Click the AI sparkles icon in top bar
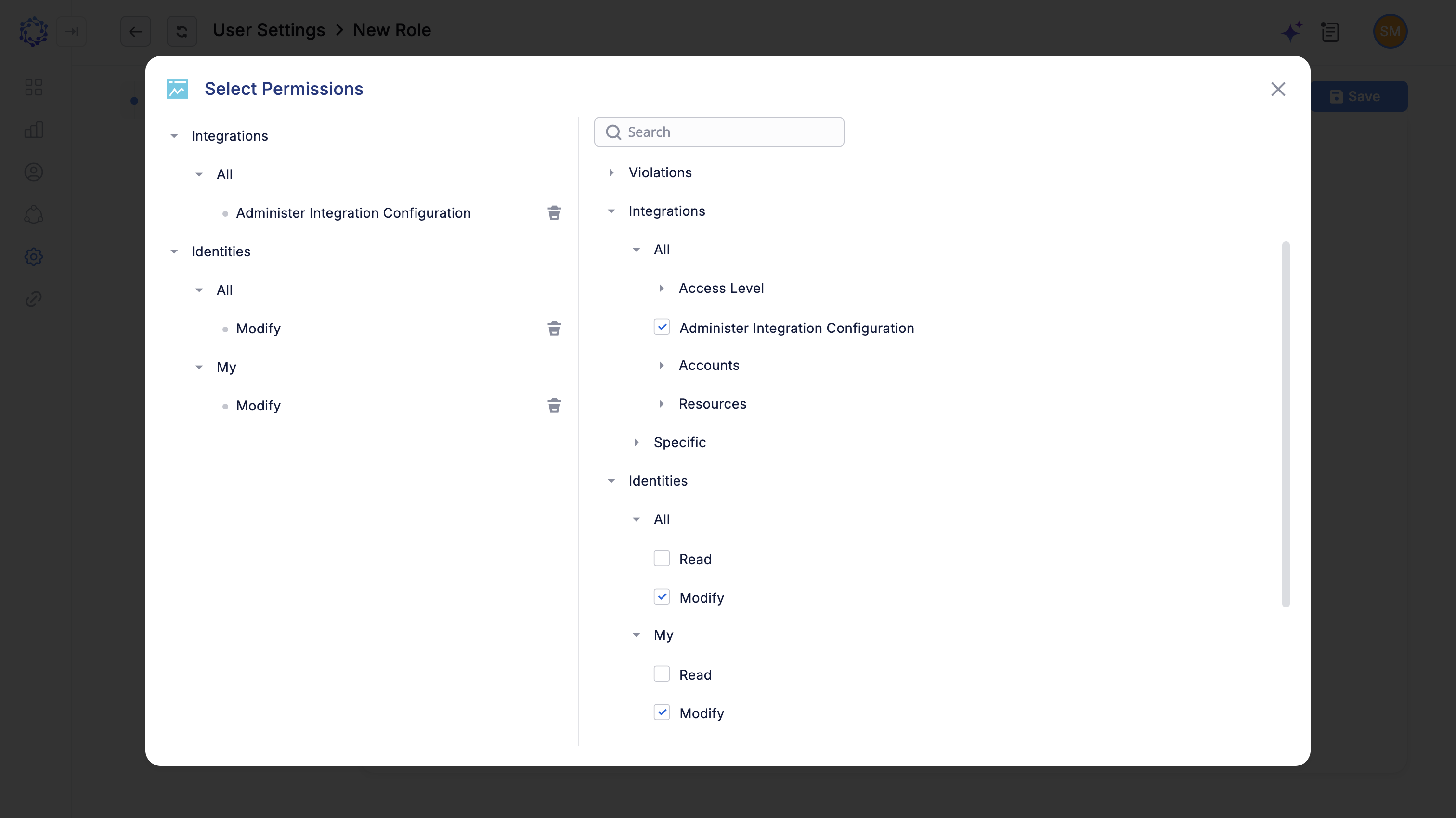 [1291, 32]
